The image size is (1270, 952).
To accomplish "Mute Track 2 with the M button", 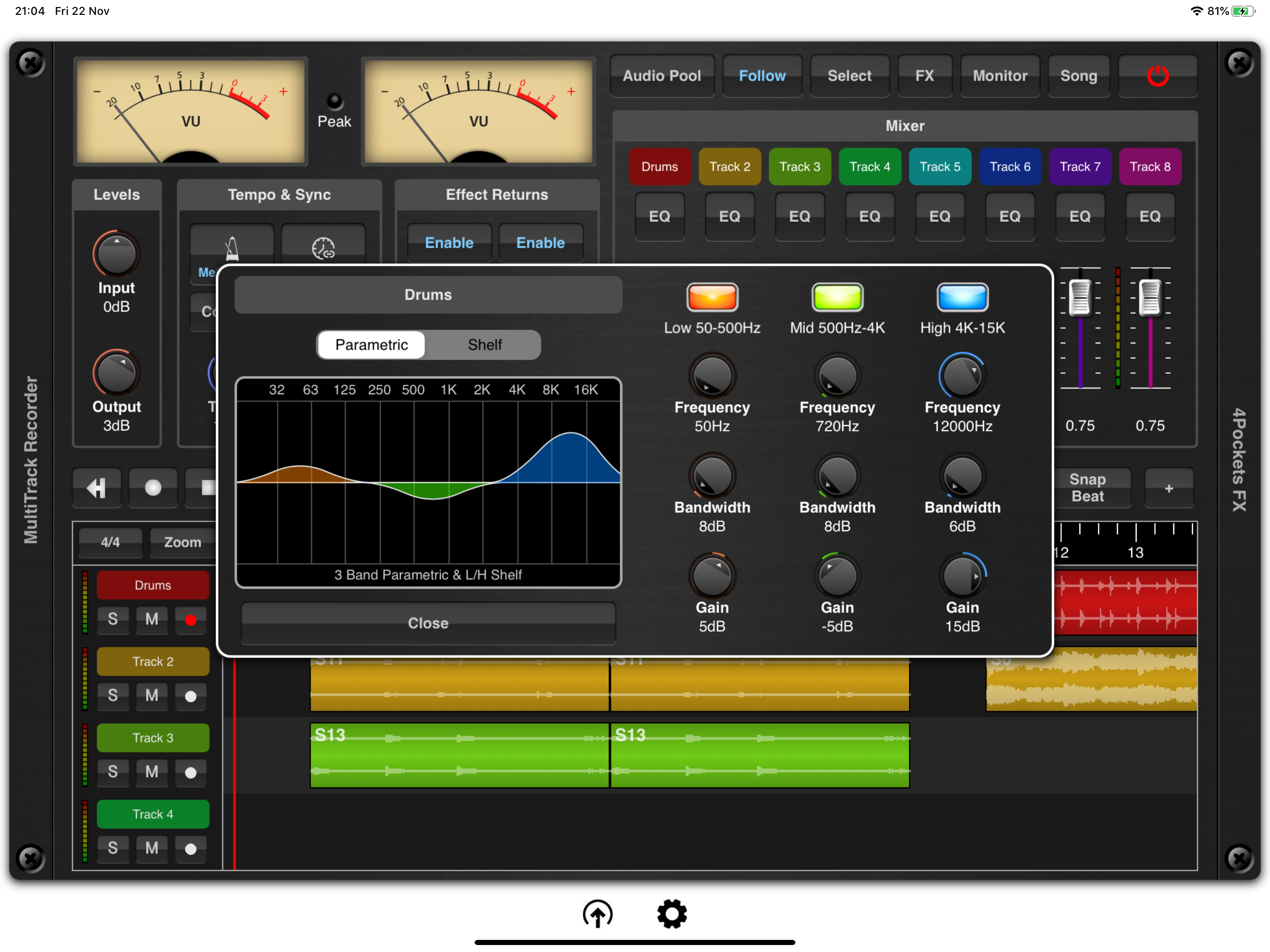I will point(152,695).
